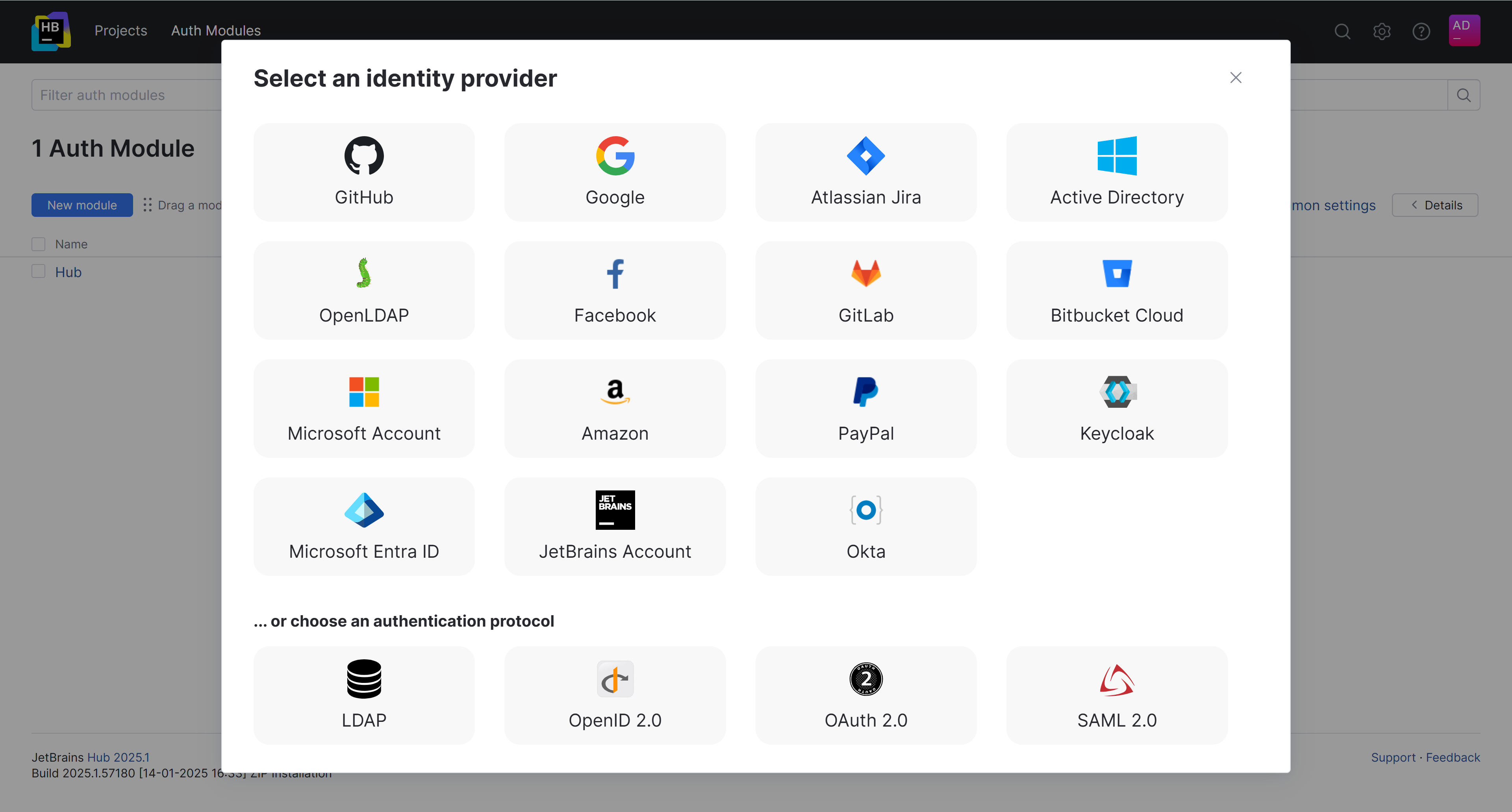Image resolution: width=1512 pixels, height=812 pixels.
Task: Select the OpenID 2.0 protocol
Action: click(615, 696)
